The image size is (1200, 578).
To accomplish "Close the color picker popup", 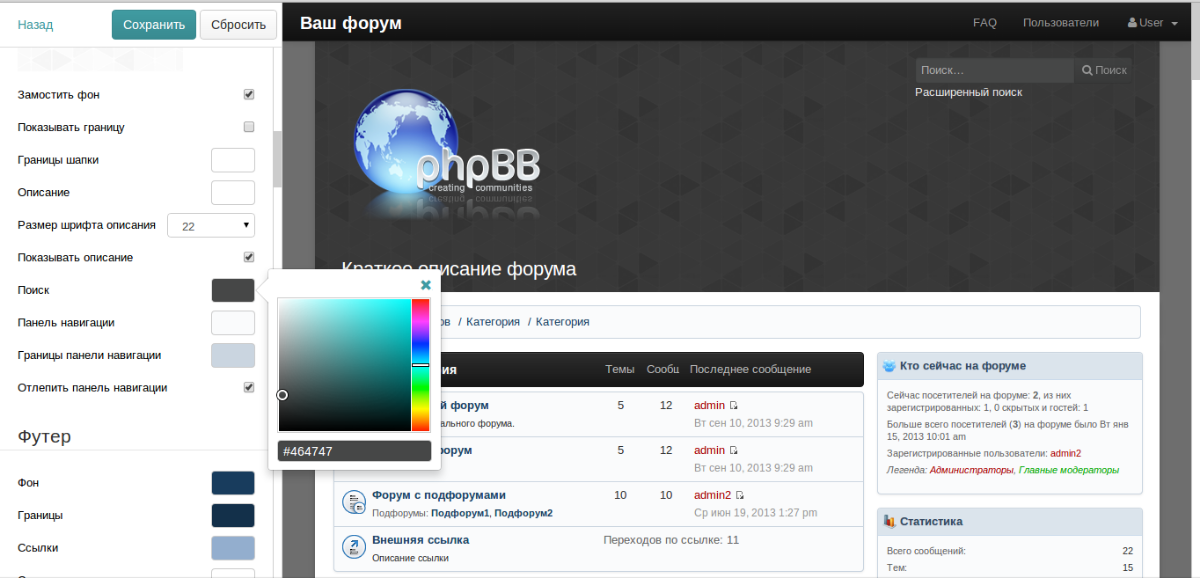I will (x=426, y=285).
